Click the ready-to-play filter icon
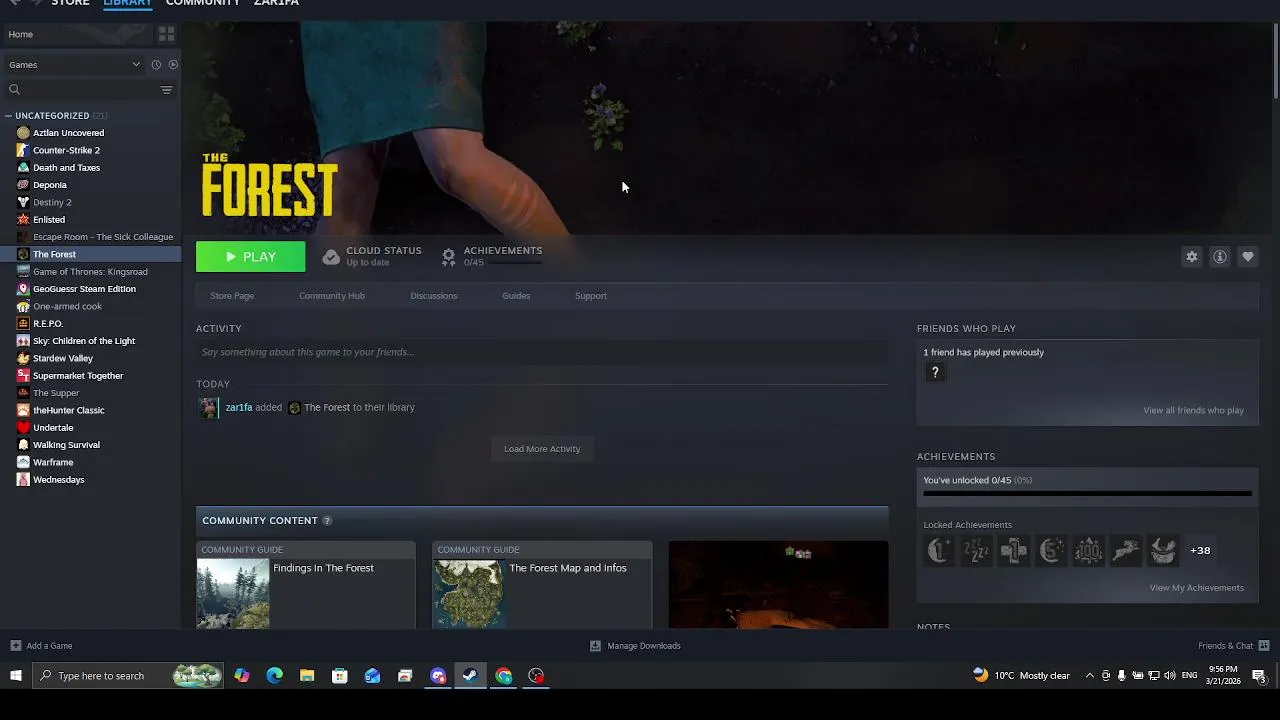Image resolution: width=1280 pixels, height=720 pixels. (x=173, y=65)
